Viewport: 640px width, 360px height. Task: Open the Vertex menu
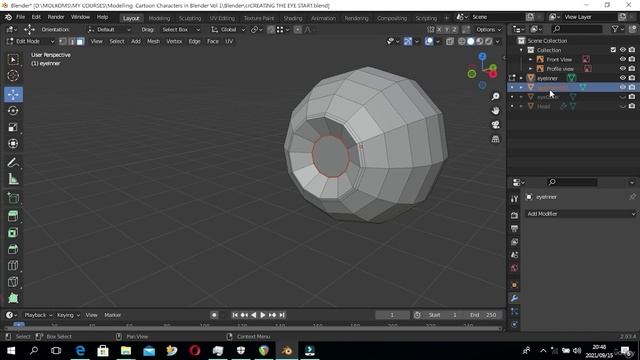click(174, 41)
